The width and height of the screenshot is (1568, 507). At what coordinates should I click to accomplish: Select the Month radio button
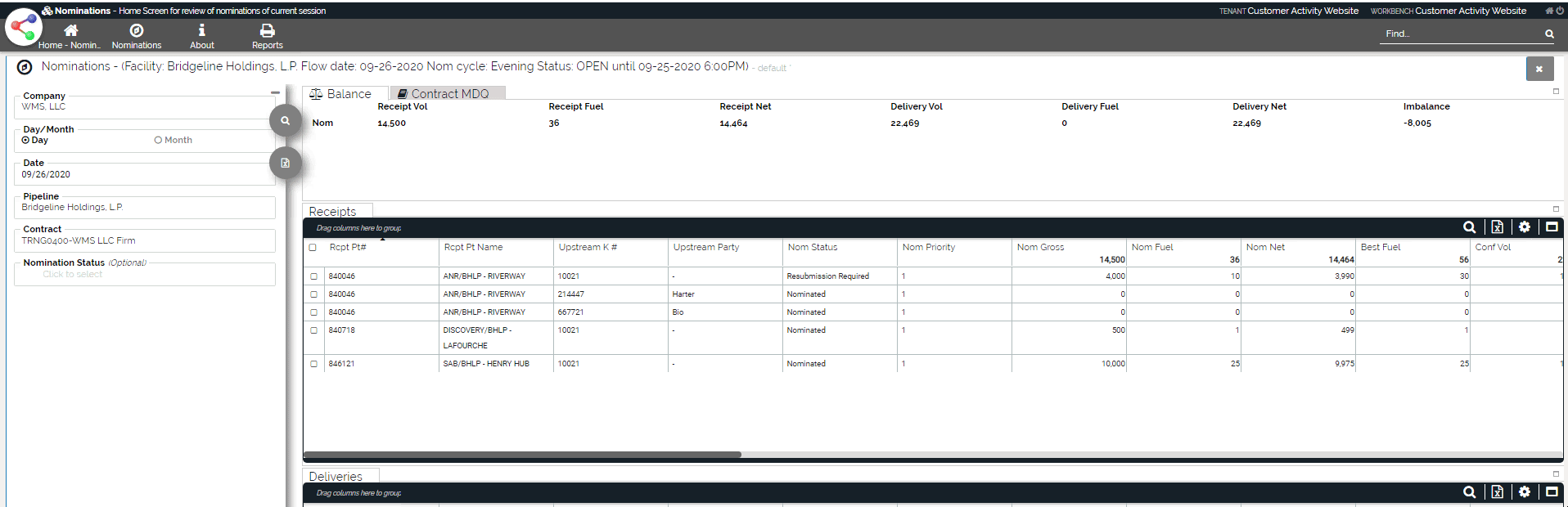(159, 141)
